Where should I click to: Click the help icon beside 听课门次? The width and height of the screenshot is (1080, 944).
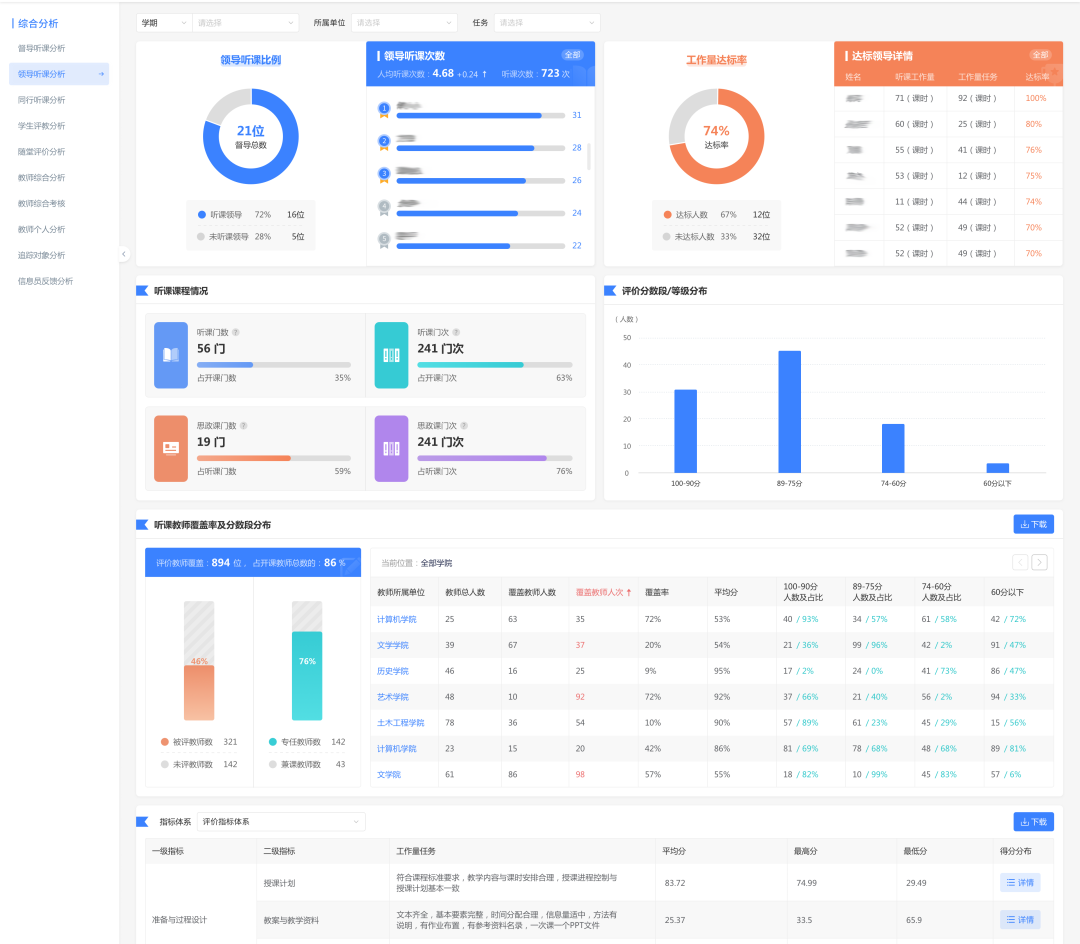tap(456, 332)
